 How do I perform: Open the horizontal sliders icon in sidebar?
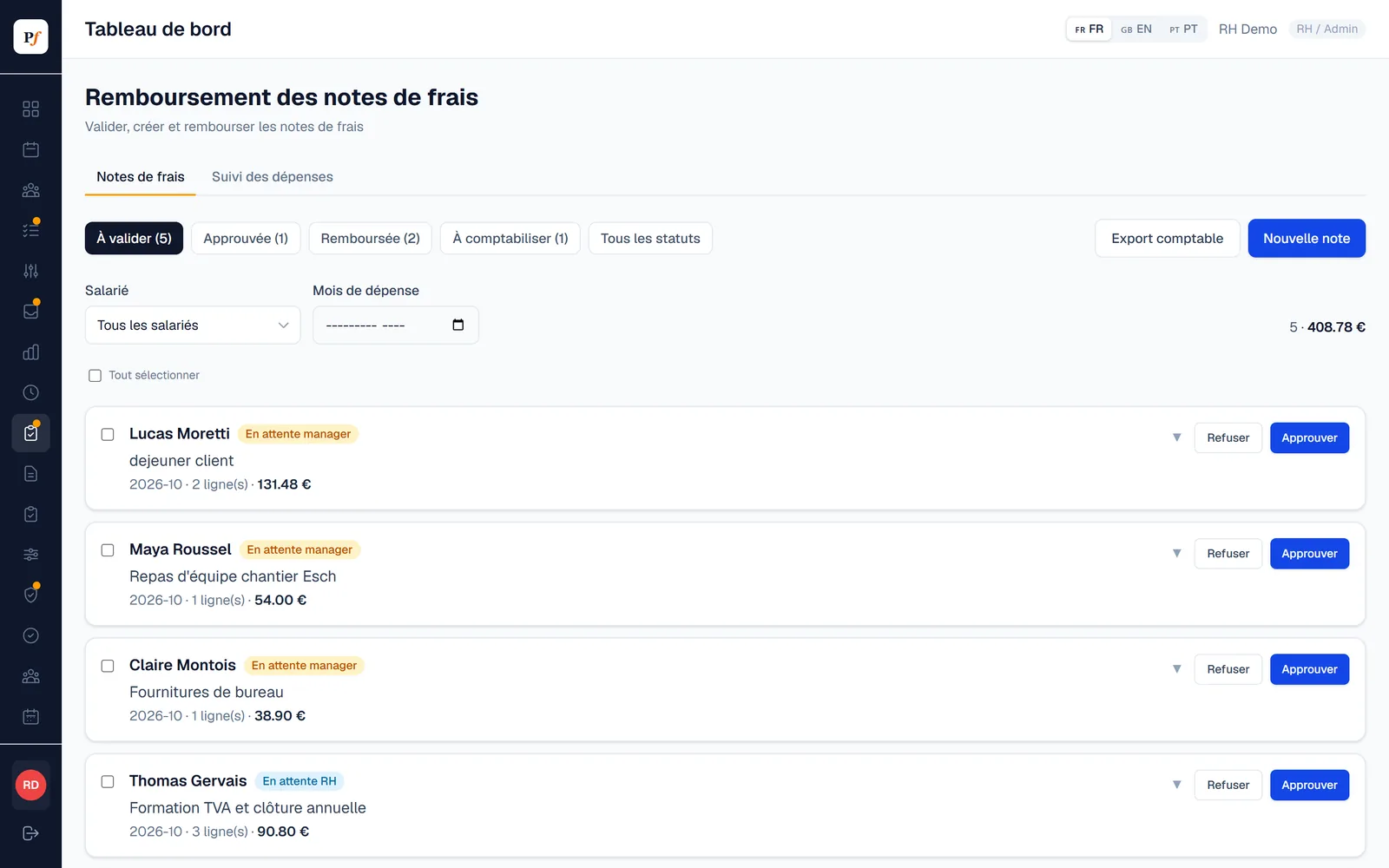(x=30, y=555)
